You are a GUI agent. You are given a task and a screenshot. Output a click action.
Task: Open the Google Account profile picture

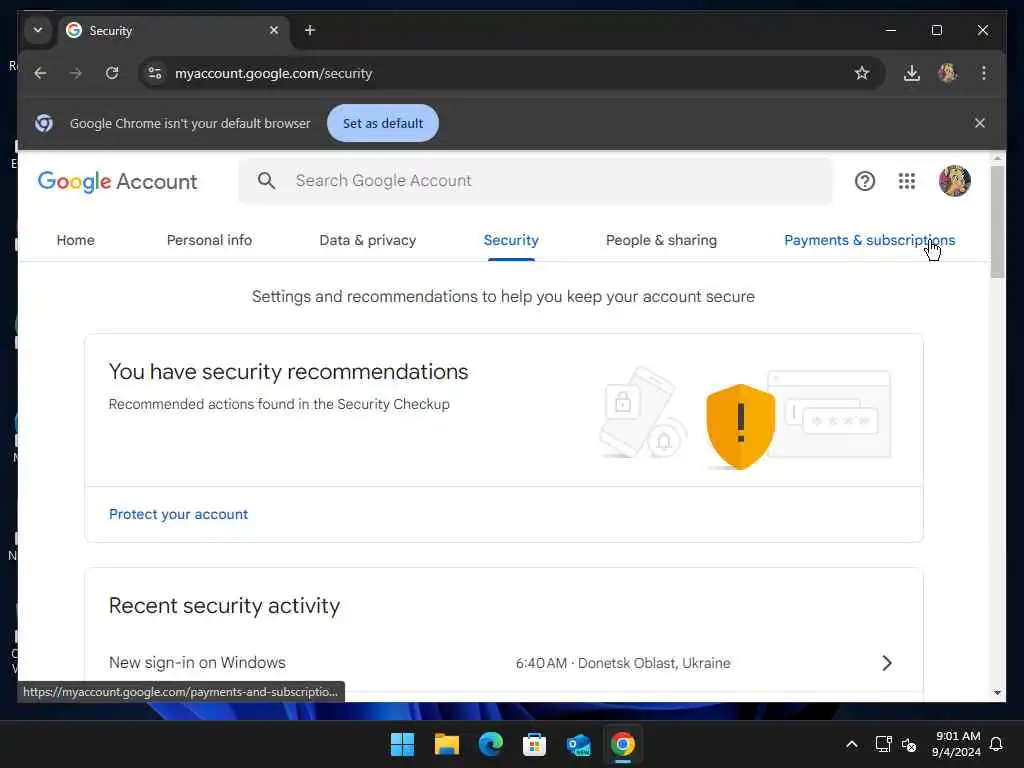[954, 181]
